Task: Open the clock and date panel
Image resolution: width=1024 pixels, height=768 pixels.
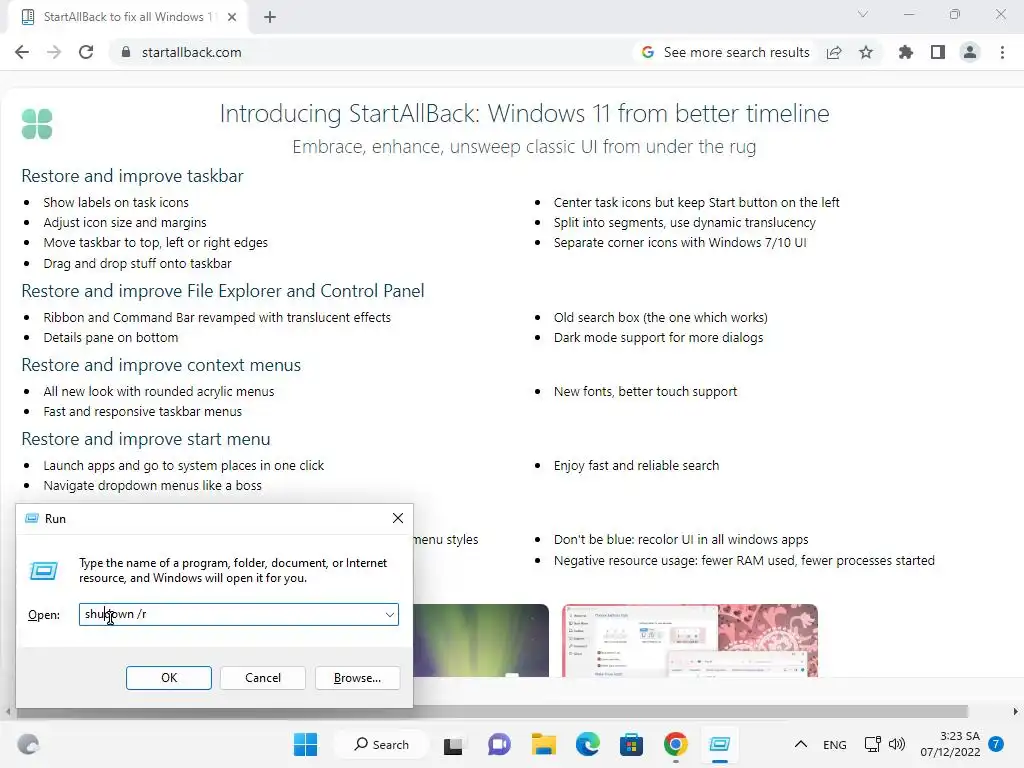Action: click(x=950, y=744)
